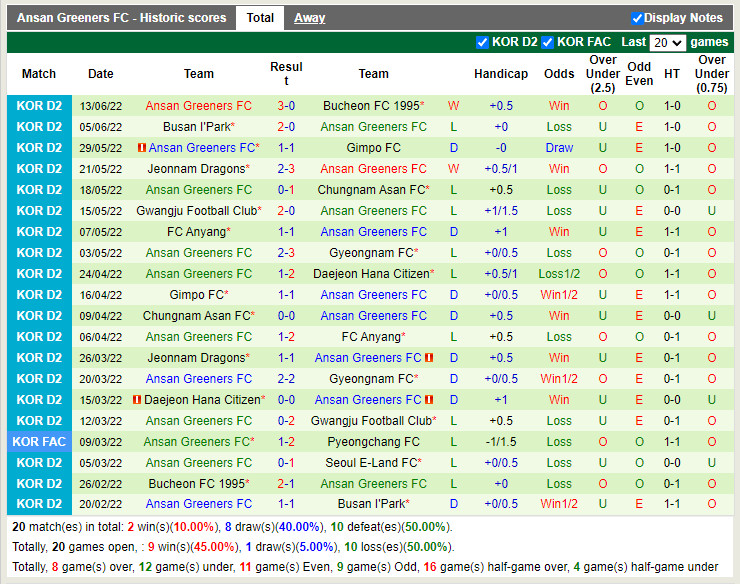Switch to the Total tab

(x=260, y=18)
